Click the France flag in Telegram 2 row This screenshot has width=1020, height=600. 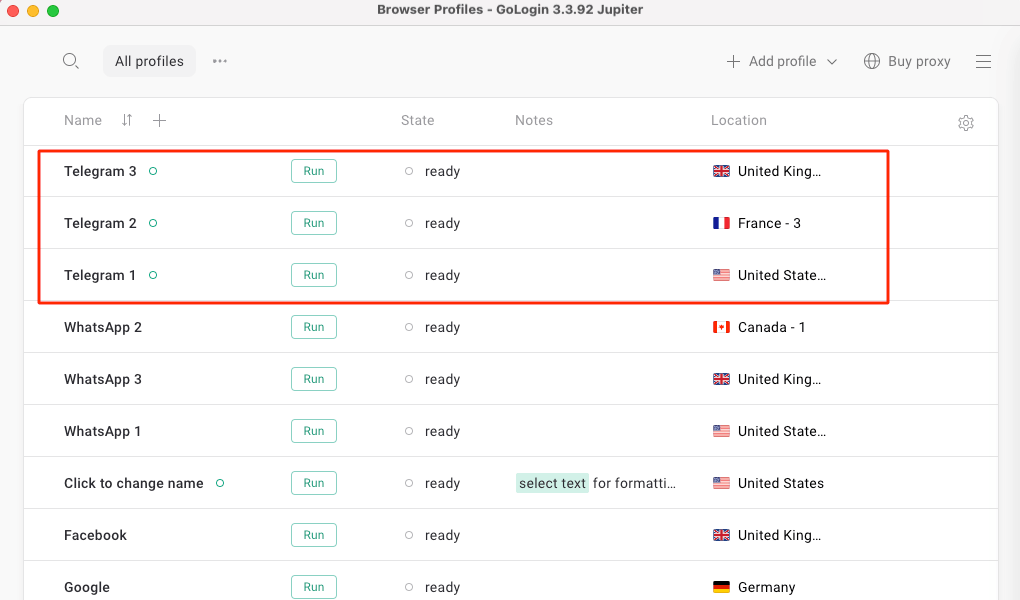tap(721, 223)
